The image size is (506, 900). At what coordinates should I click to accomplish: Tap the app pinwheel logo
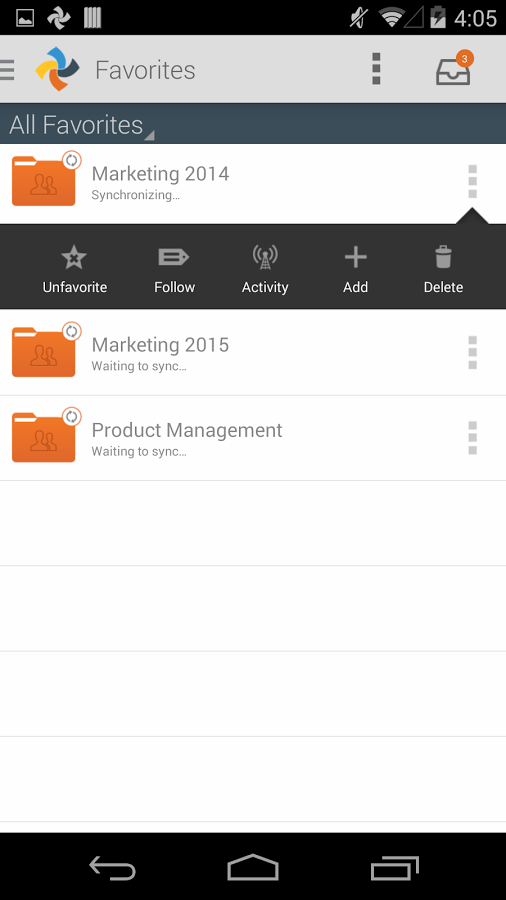click(x=57, y=69)
